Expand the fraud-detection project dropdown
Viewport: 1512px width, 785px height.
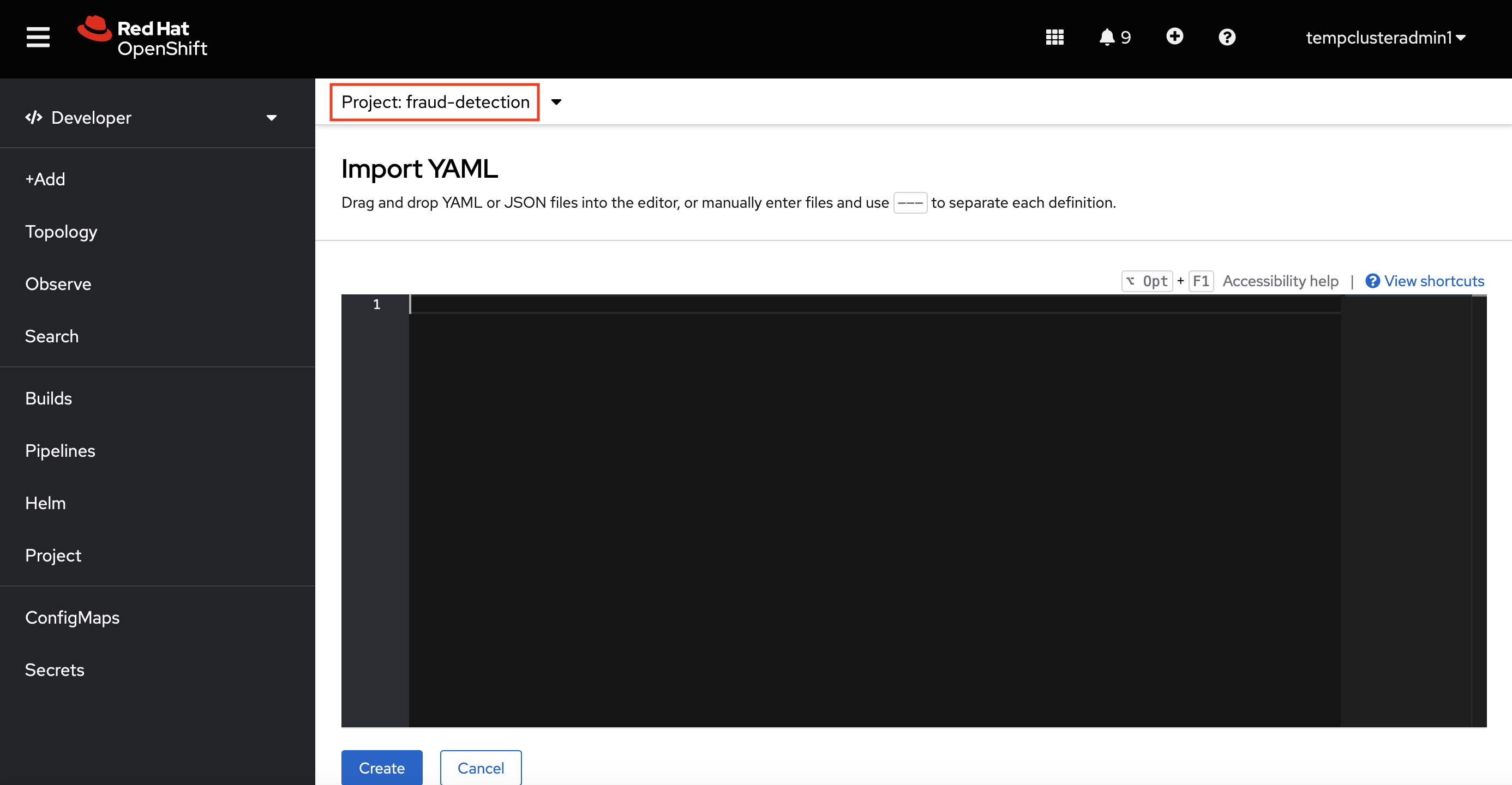pos(557,101)
